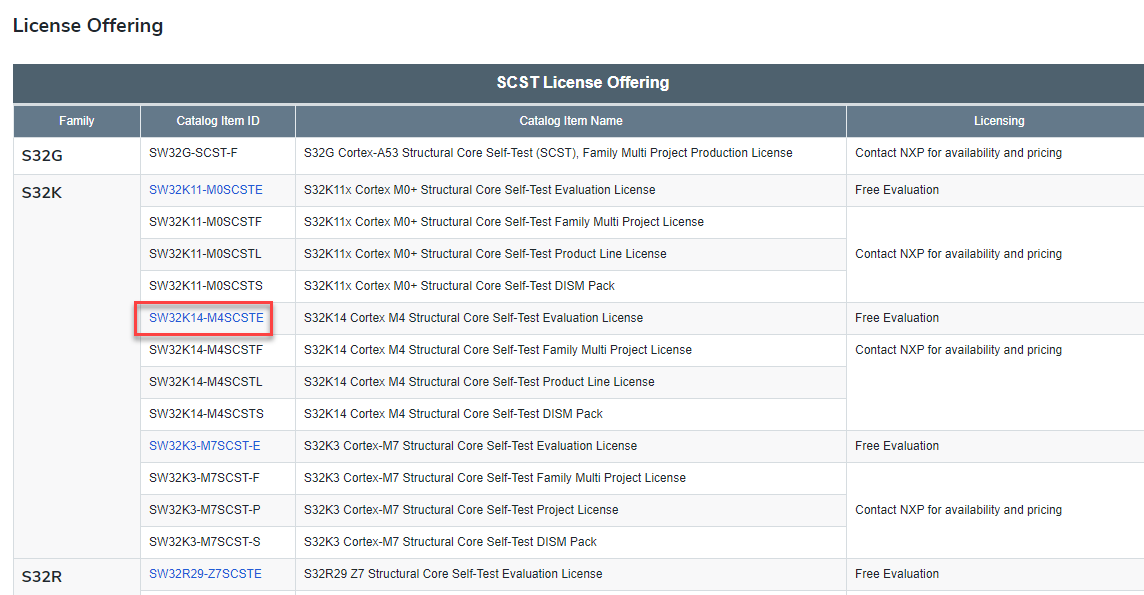
Task: Open the SW32K11-M0SCSTE evaluation license link
Action: point(206,189)
